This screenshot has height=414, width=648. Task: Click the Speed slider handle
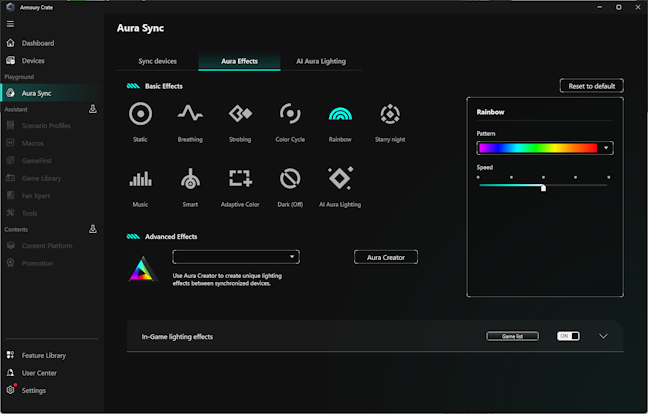point(543,188)
